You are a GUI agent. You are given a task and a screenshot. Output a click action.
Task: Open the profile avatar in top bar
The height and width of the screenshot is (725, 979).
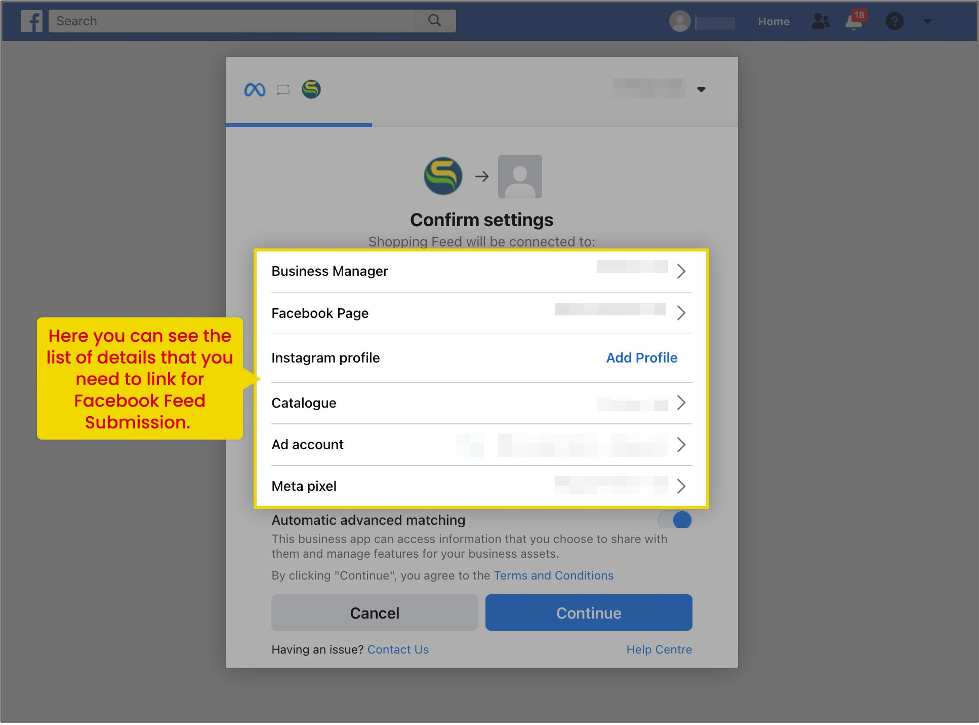pyautogui.click(x=680, y=21)
